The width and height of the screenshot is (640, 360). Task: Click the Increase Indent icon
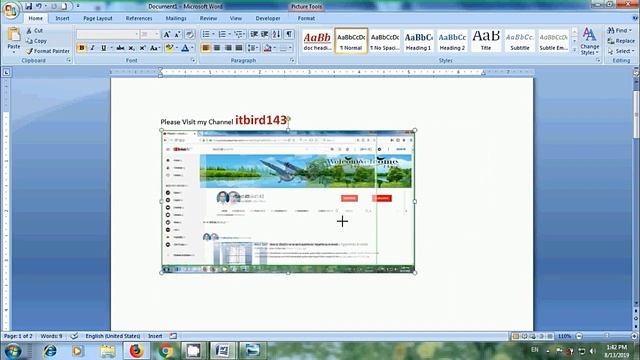coord(264,34)
